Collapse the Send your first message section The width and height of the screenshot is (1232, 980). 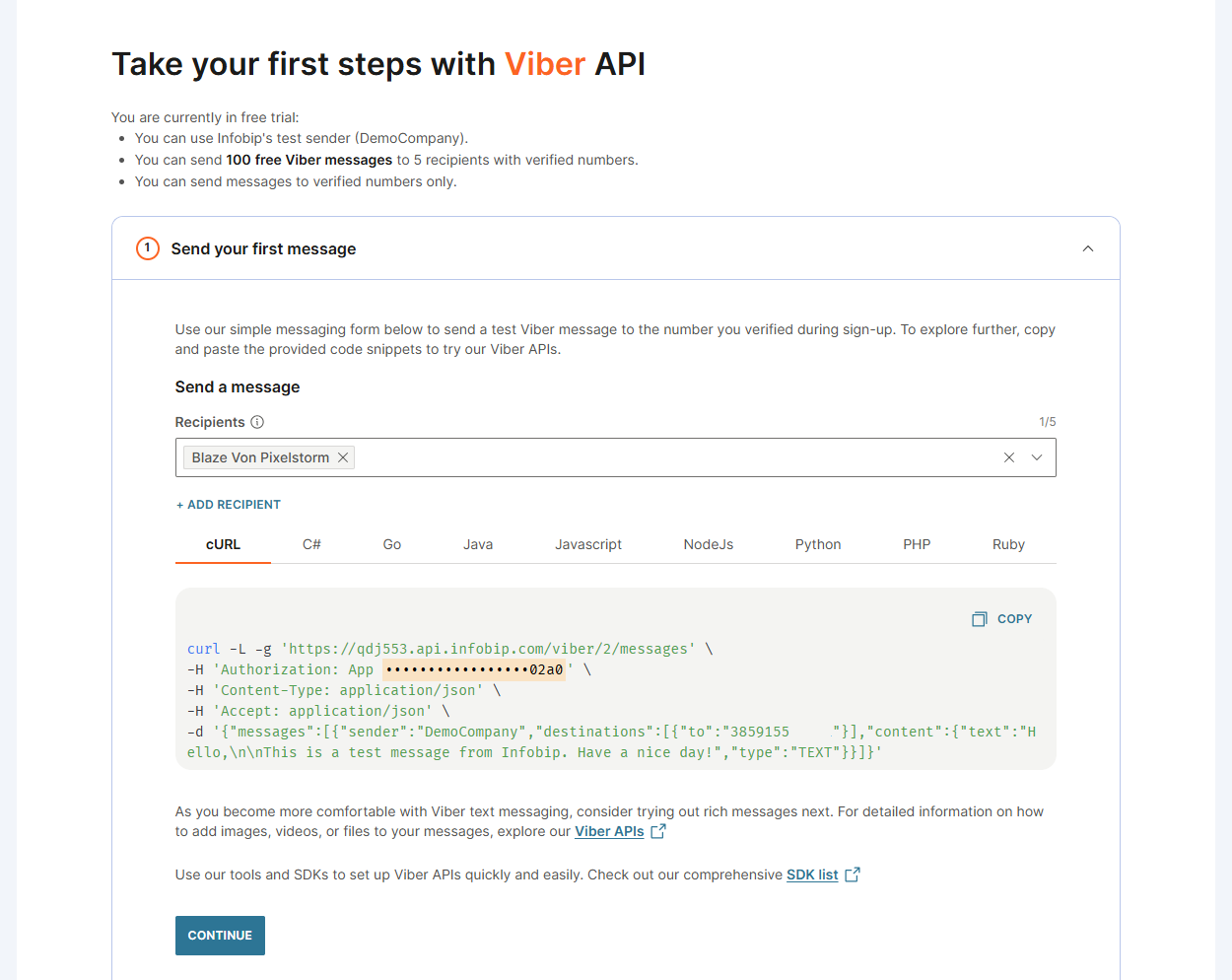1088,248
